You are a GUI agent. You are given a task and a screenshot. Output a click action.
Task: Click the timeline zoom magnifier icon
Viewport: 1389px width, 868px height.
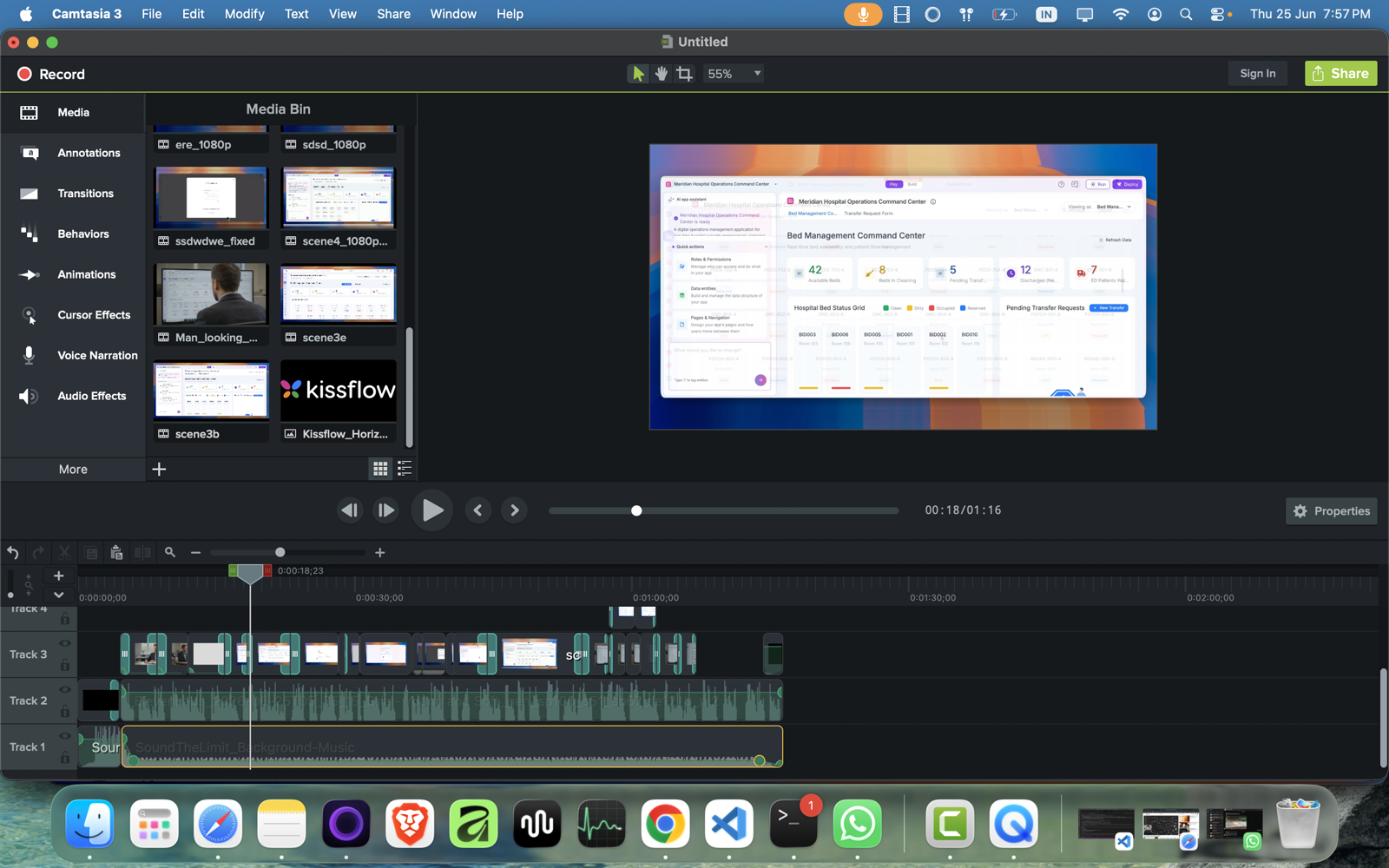pyautogui.click(x=170, y=553)
